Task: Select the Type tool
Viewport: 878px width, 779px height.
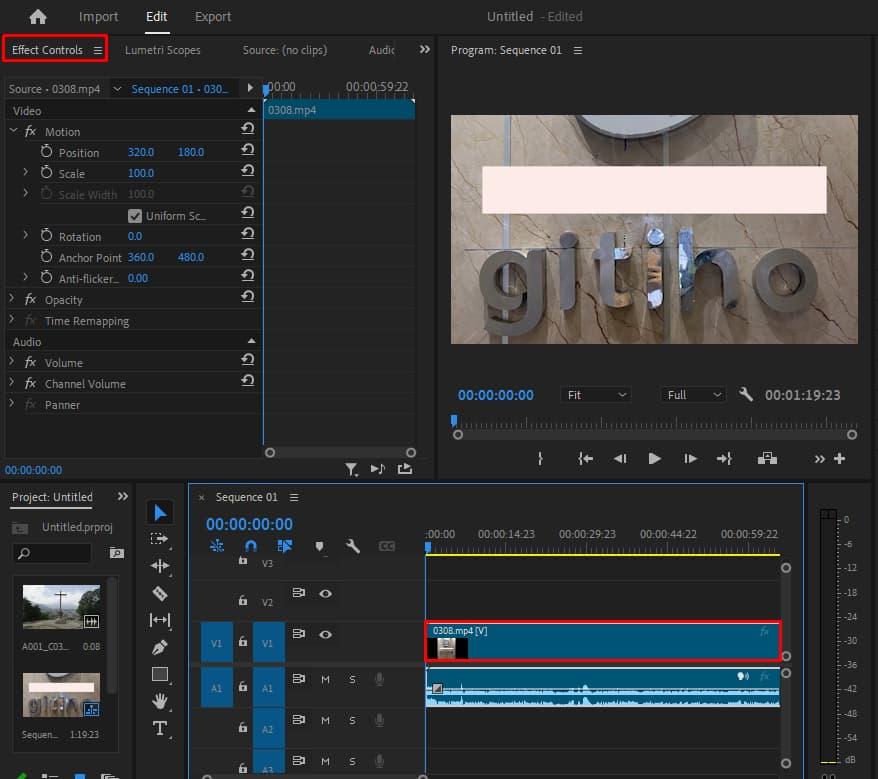Action: [x=160, y=727]
